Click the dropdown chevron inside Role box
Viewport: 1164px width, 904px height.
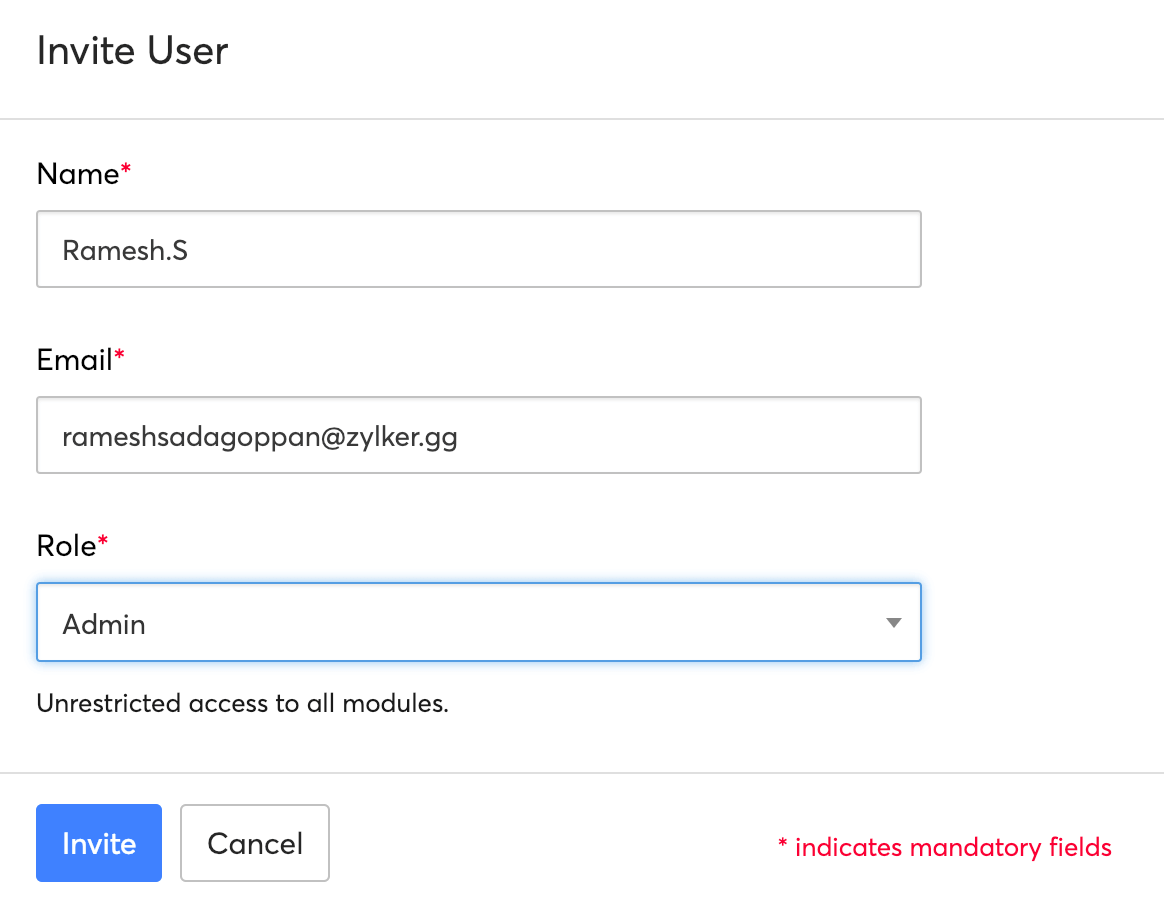[x=893, y=622]
